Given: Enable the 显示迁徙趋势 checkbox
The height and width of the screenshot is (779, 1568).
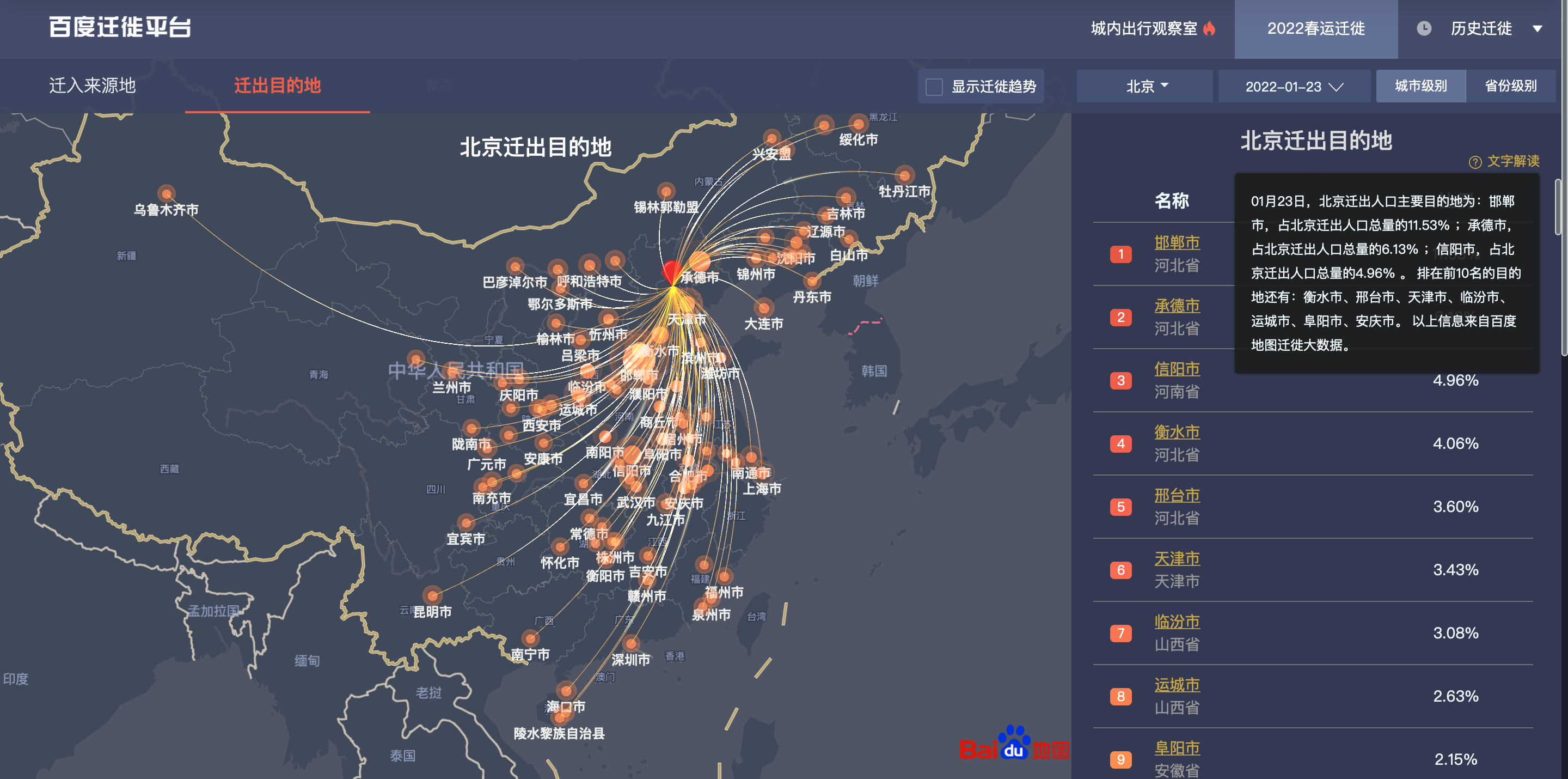Looking at the screenshot, I should coord(934,87).
